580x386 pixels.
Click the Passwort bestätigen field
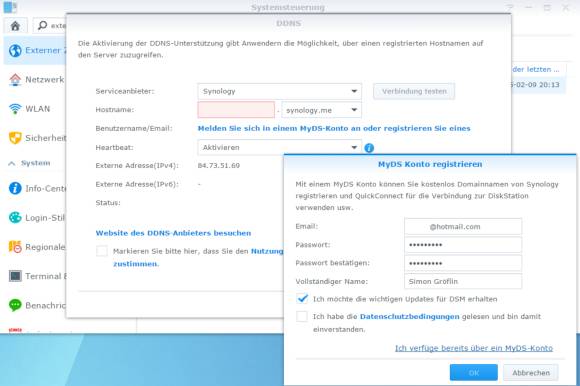(x=463, y=263)
